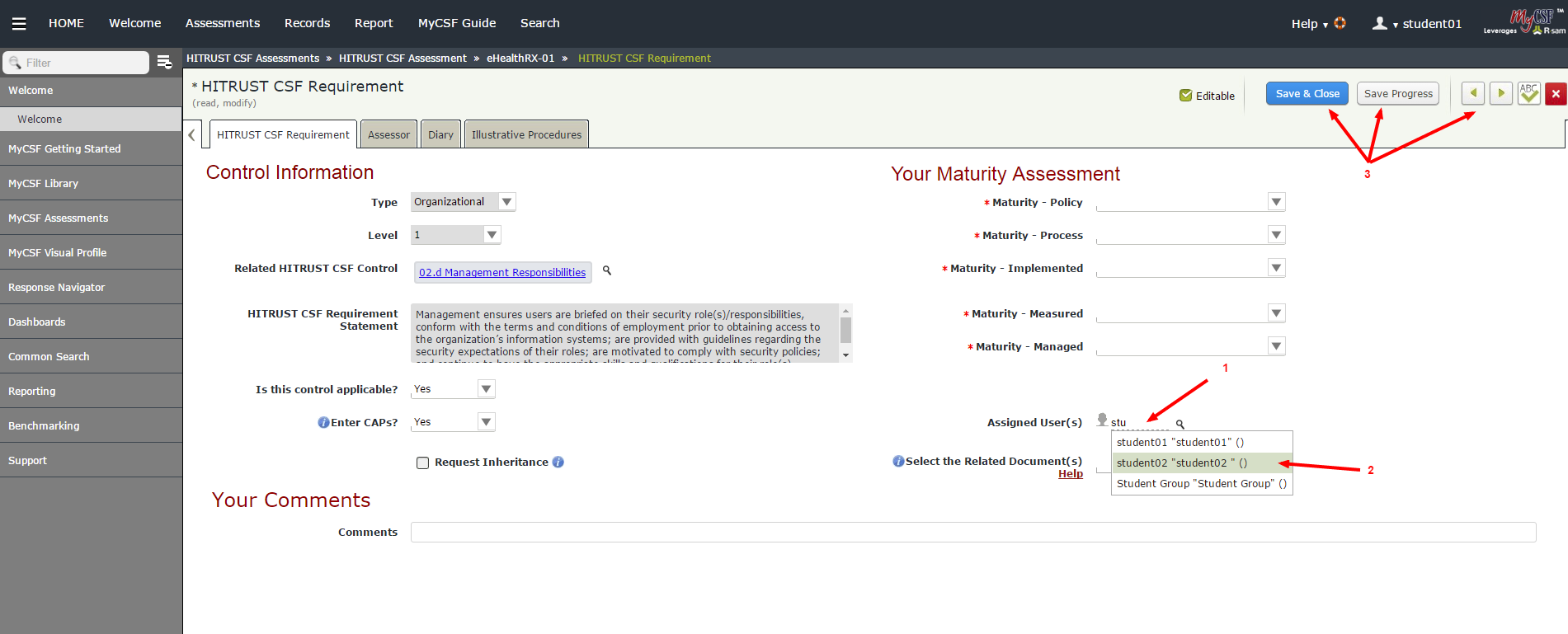1568x634 pixels.
Task: Open the Assessments menu
Action: [x=223, y=23]
